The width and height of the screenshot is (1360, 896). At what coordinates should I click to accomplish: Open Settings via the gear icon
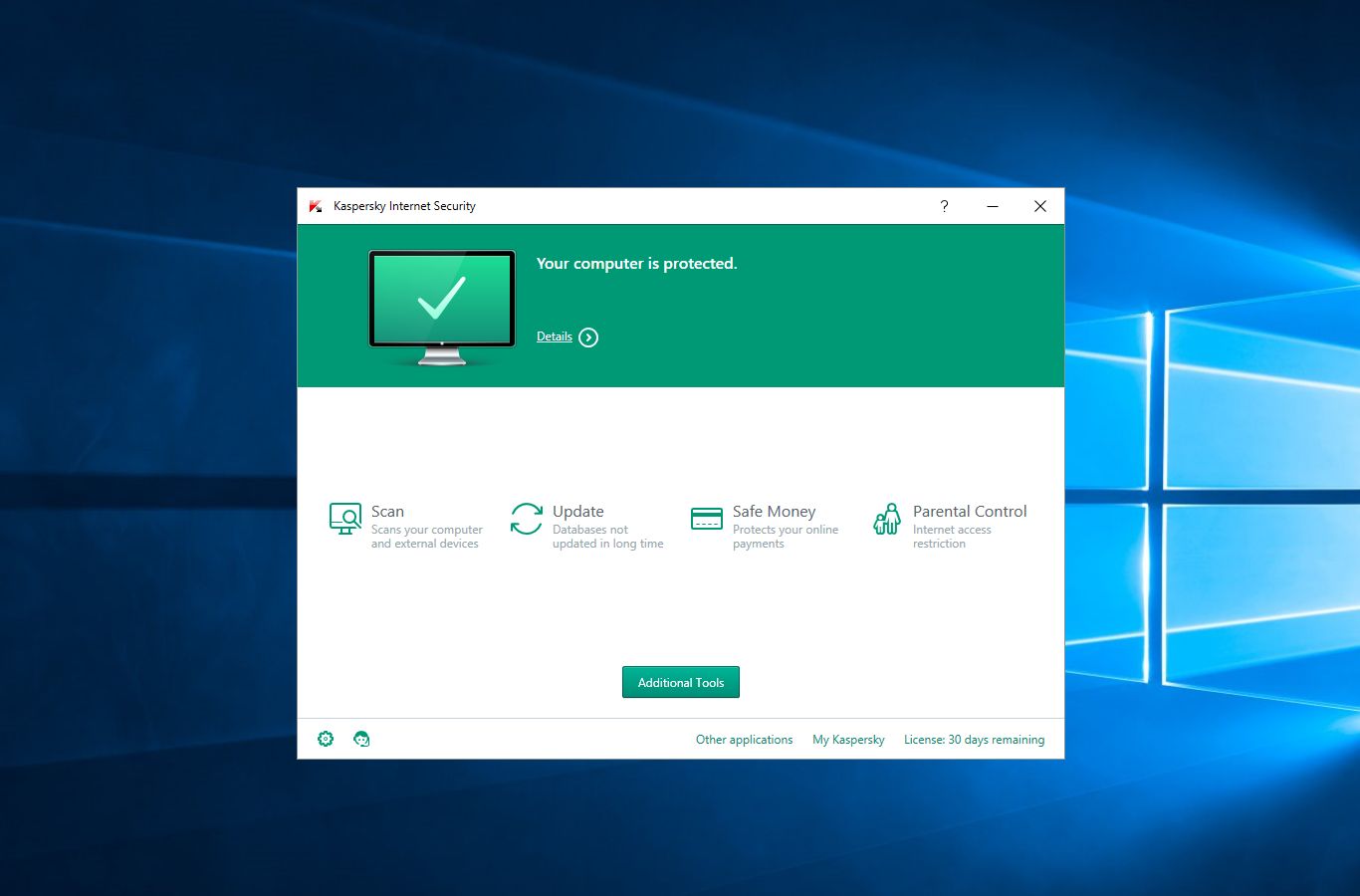tap(326, 739)
